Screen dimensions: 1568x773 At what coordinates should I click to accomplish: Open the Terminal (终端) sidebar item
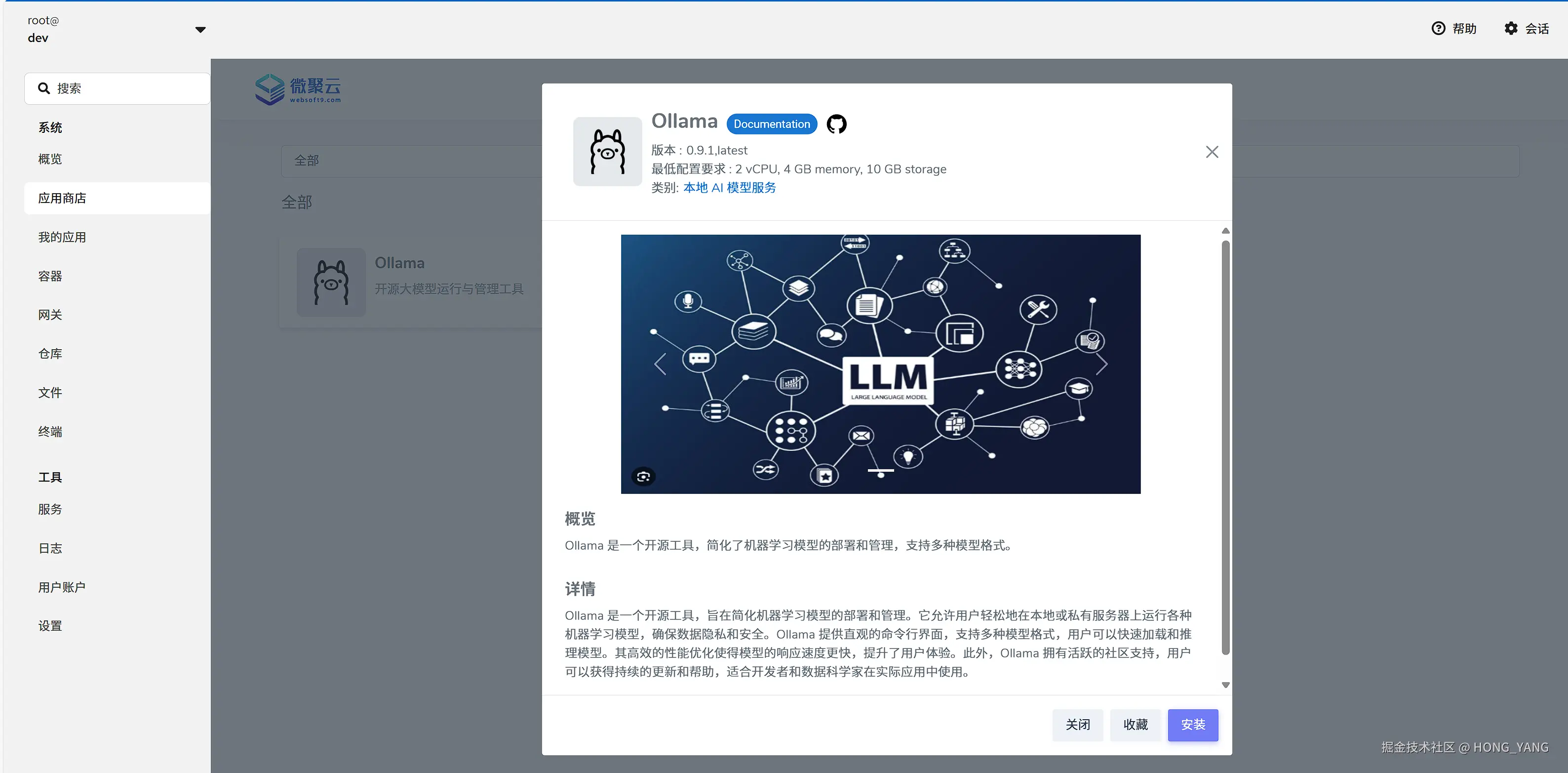pos(50,431)
